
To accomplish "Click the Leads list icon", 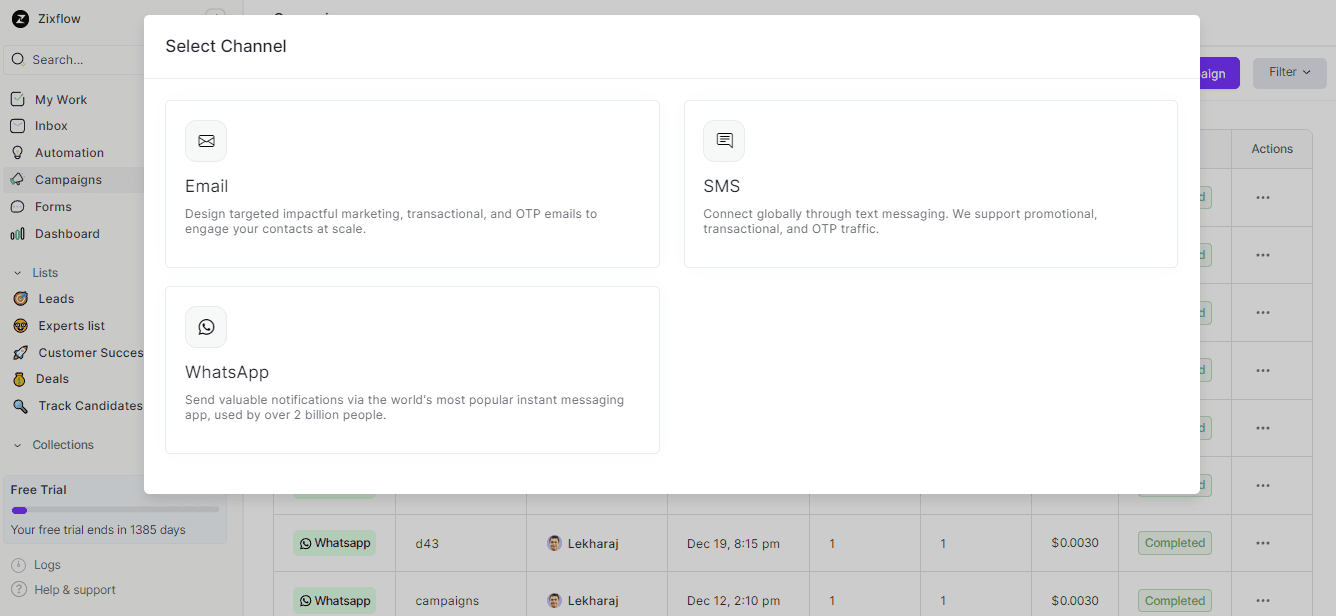I will point(21,298).
